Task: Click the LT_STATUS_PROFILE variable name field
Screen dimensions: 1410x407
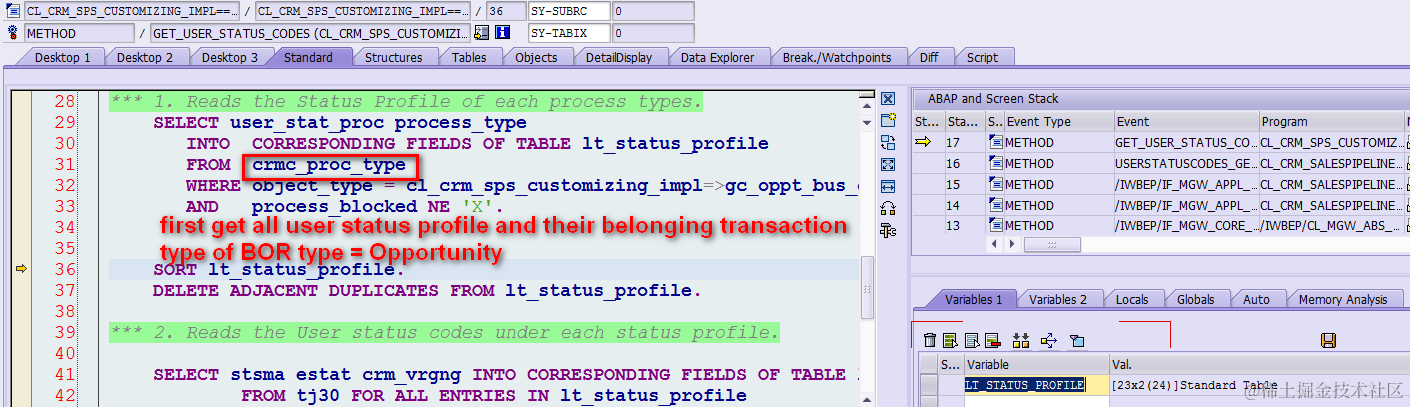Action: click(1037, 385)
